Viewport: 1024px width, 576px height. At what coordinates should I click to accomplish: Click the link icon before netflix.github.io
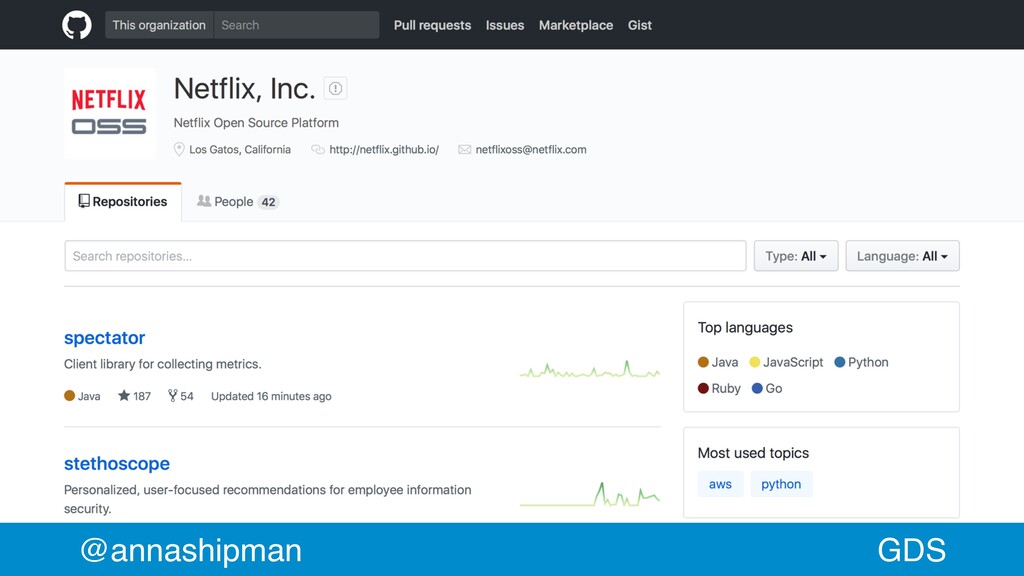pos(318,150)
